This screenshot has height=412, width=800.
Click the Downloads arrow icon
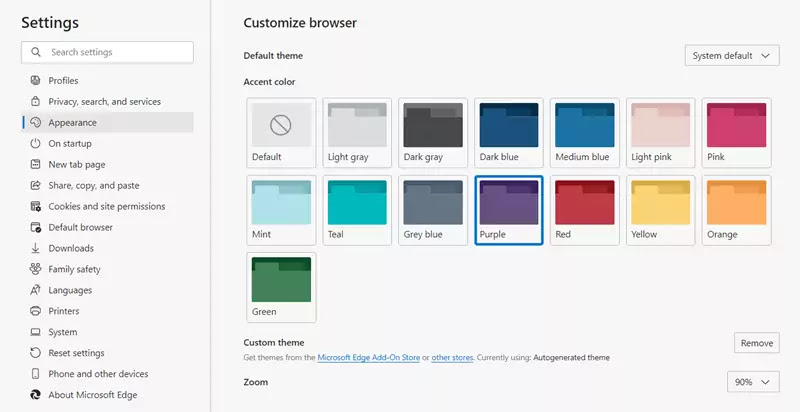click(x=35, y=248)
